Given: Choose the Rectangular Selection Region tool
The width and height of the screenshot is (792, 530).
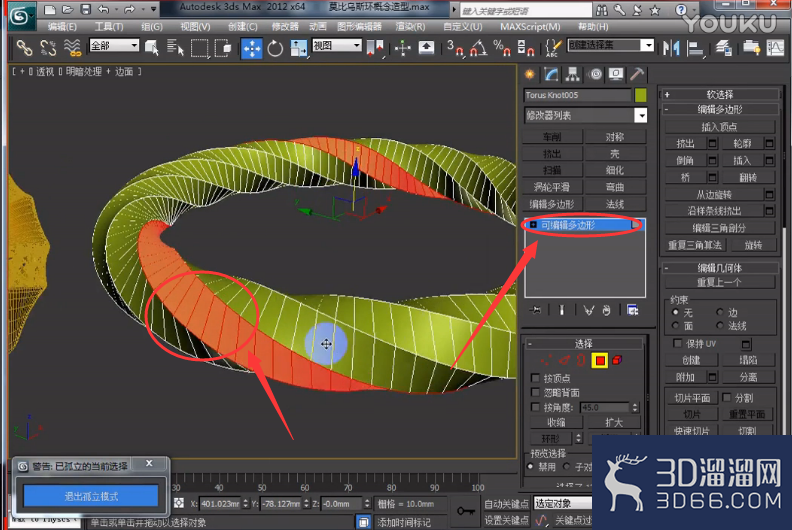Looking at the screenshot, I should point(200,48).
